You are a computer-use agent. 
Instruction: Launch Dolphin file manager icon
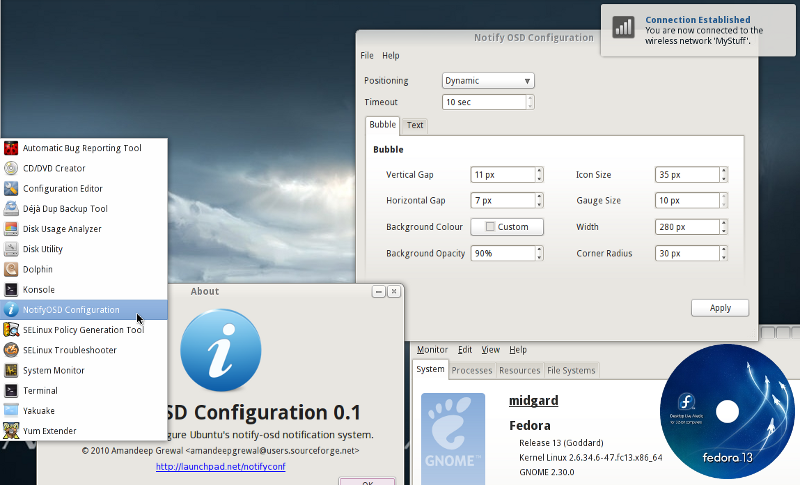(11, 269)
